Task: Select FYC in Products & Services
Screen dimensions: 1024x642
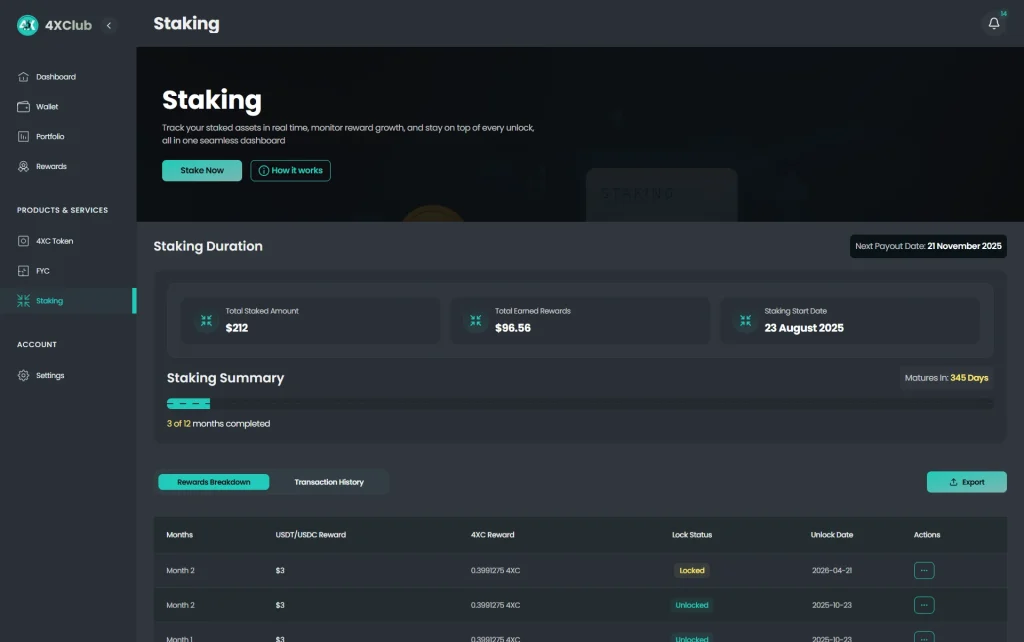Action: coord(42,271)
